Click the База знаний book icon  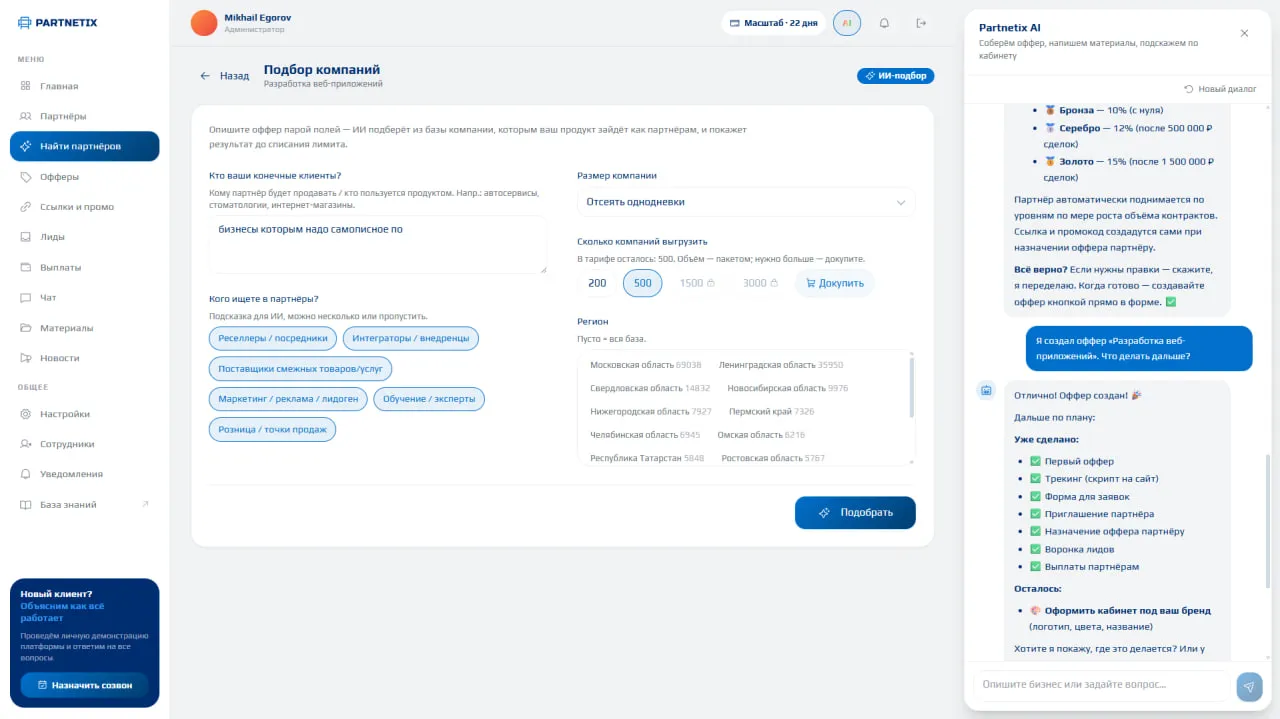tap(26, 505)
